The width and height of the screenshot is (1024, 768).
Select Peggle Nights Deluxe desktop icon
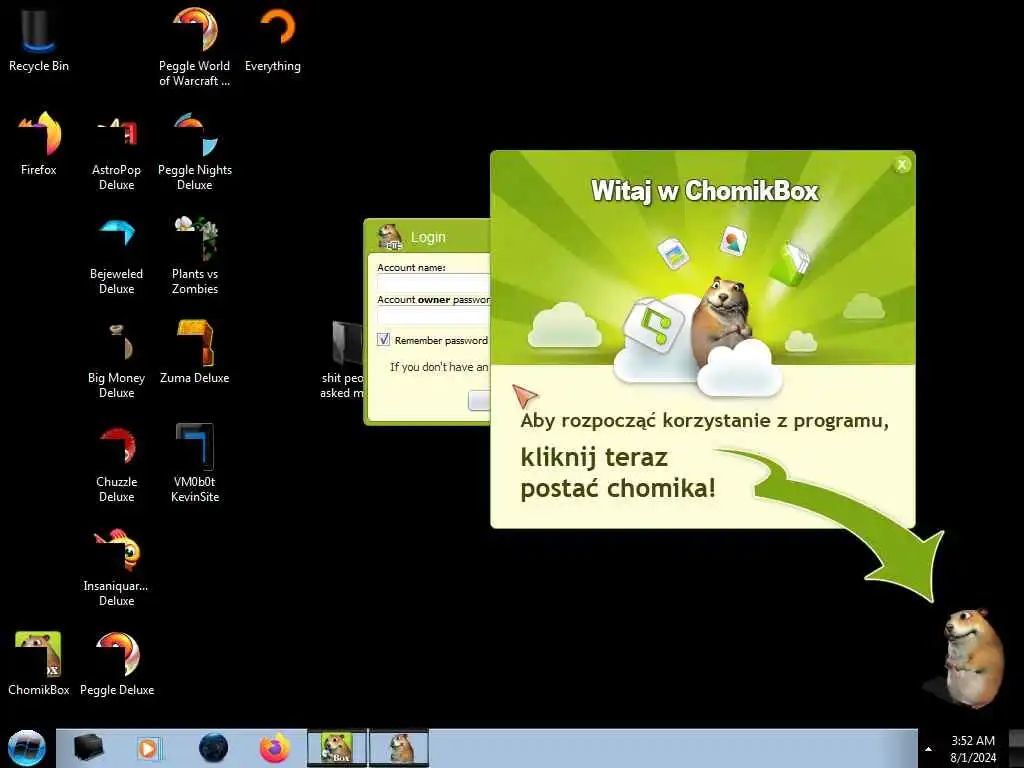pos(195,152)
